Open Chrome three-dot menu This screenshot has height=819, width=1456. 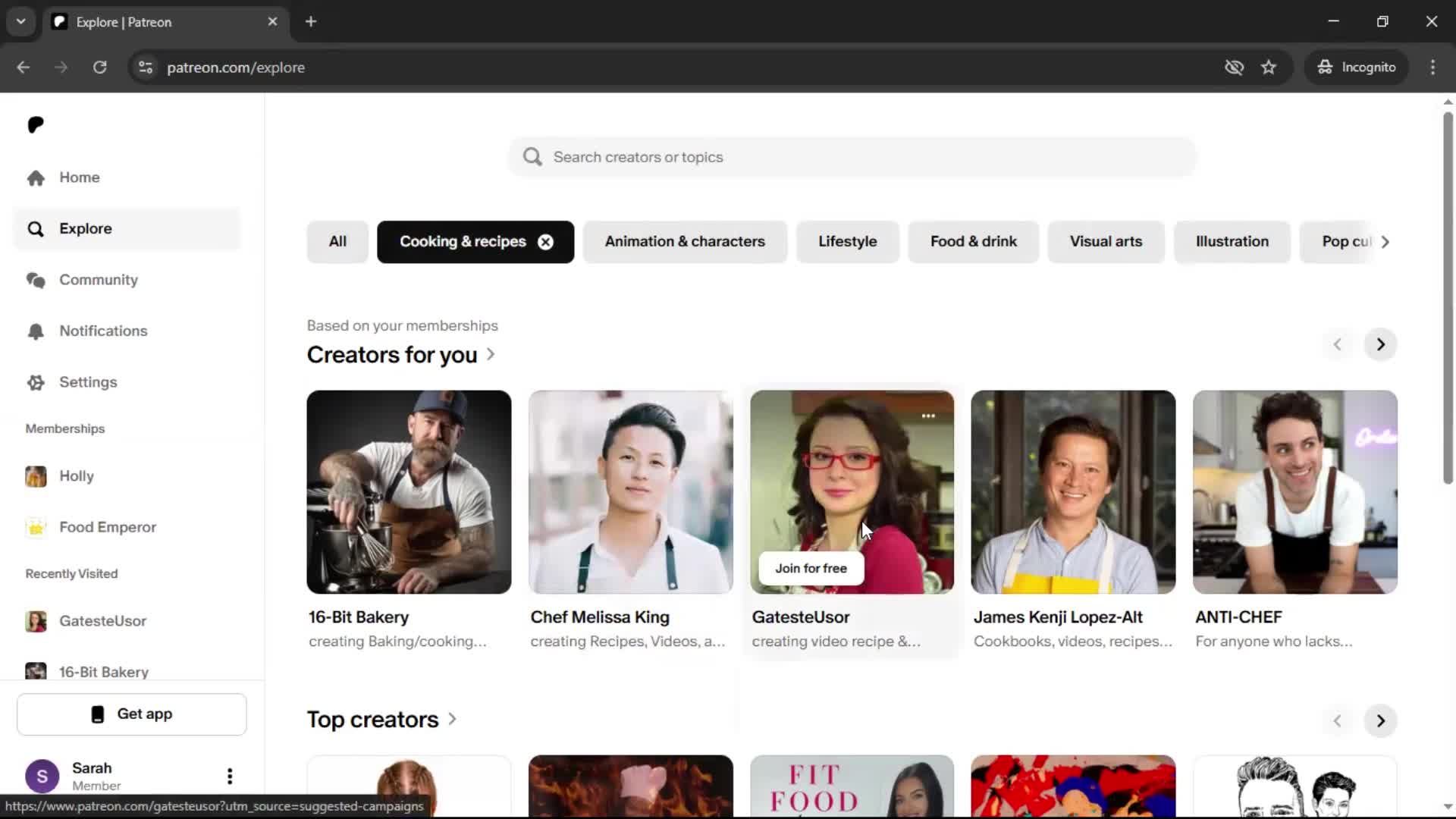click(1432, 67)
